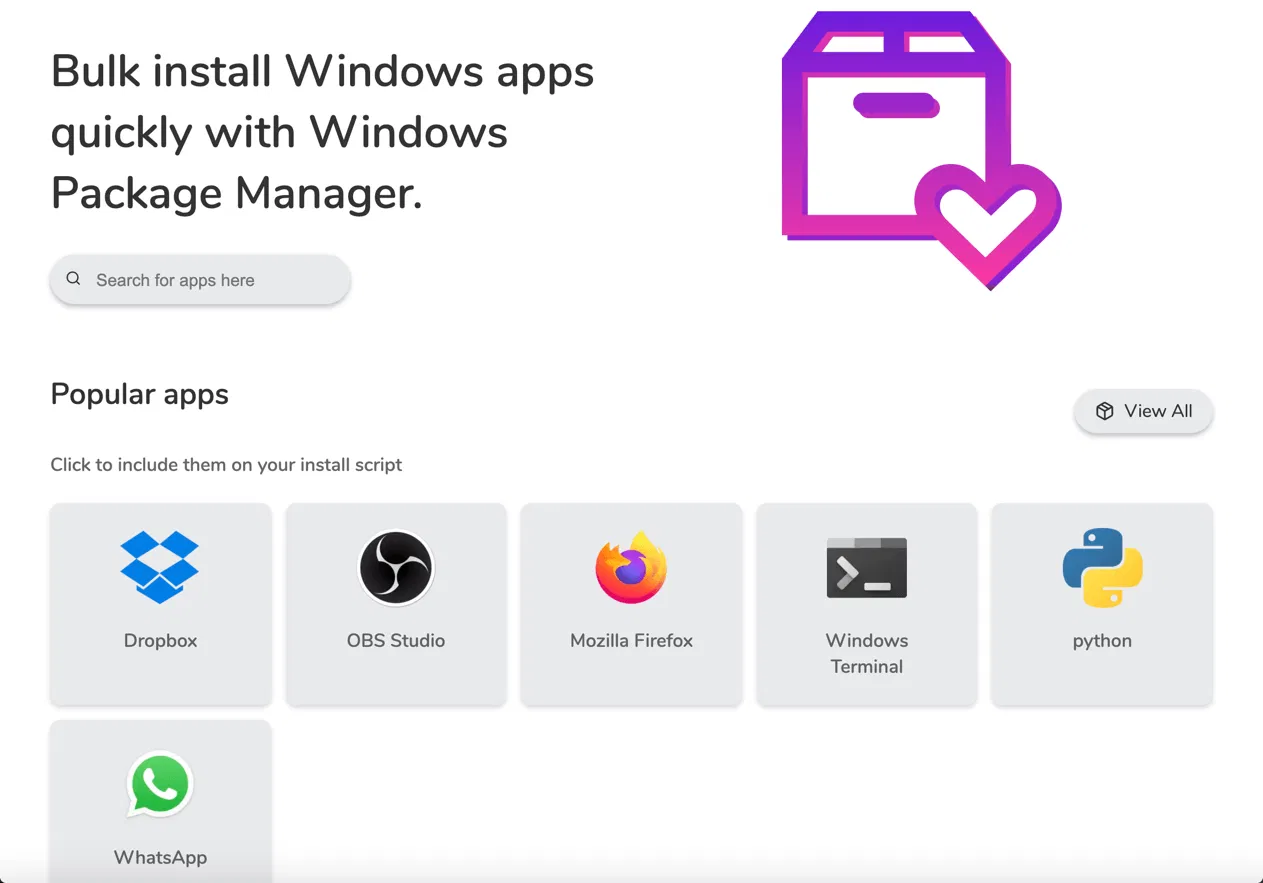
Task: Click the Mozilla Firefox card label
Action: pos(631,641)
